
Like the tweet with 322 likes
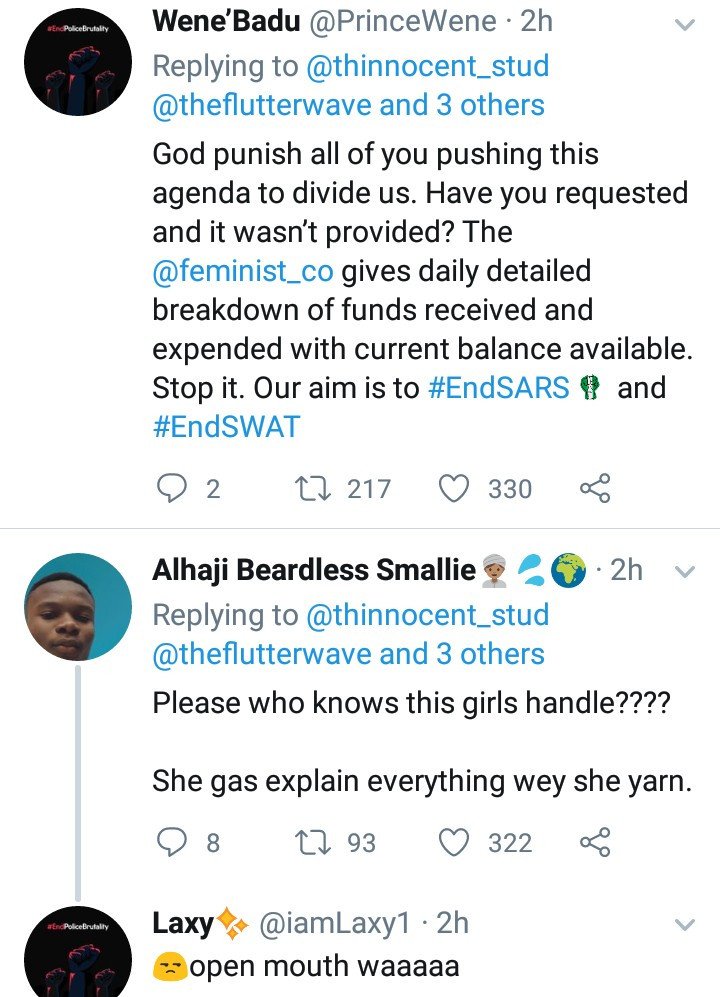coord(455,843)
